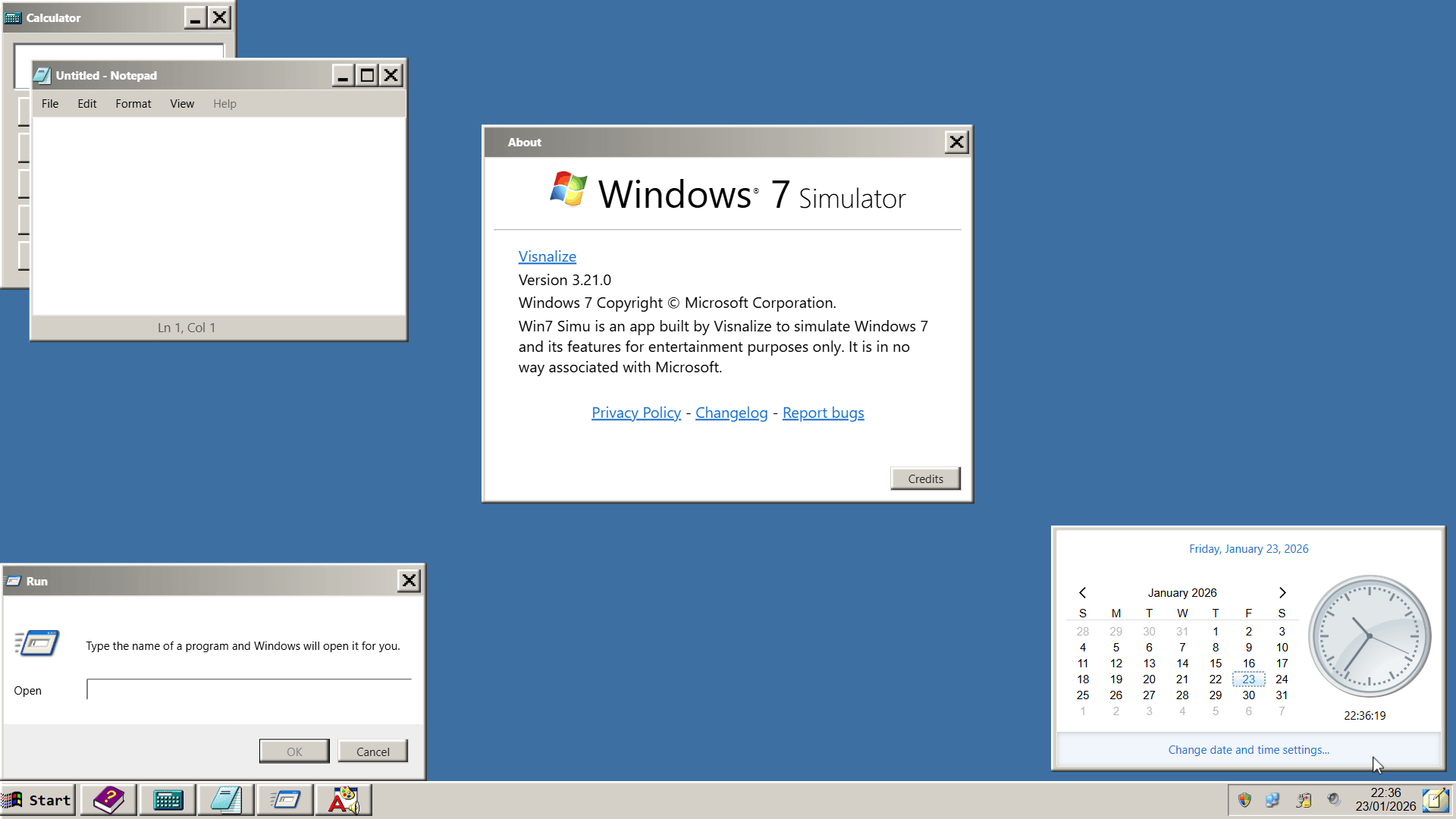Open the Help book icon in taskbar
Viewport: 1456px width, 819px height.
point(108,800)
